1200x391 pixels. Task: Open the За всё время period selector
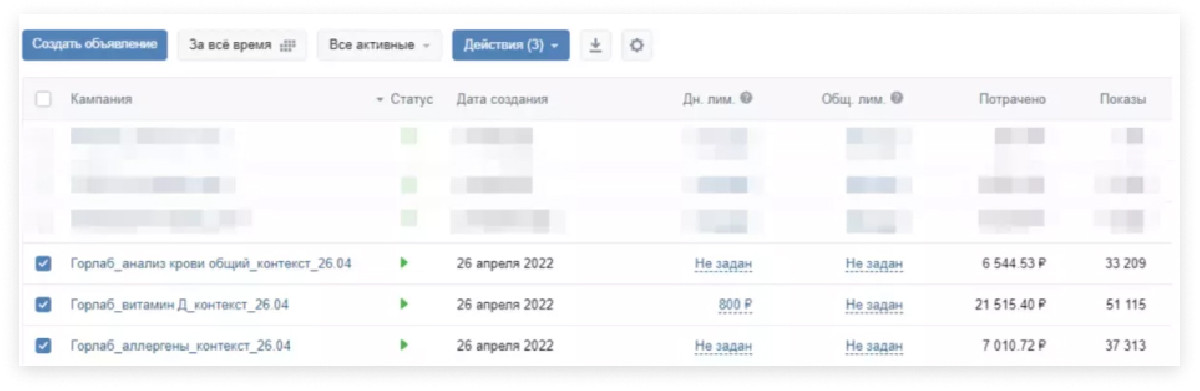coord(242,46)
